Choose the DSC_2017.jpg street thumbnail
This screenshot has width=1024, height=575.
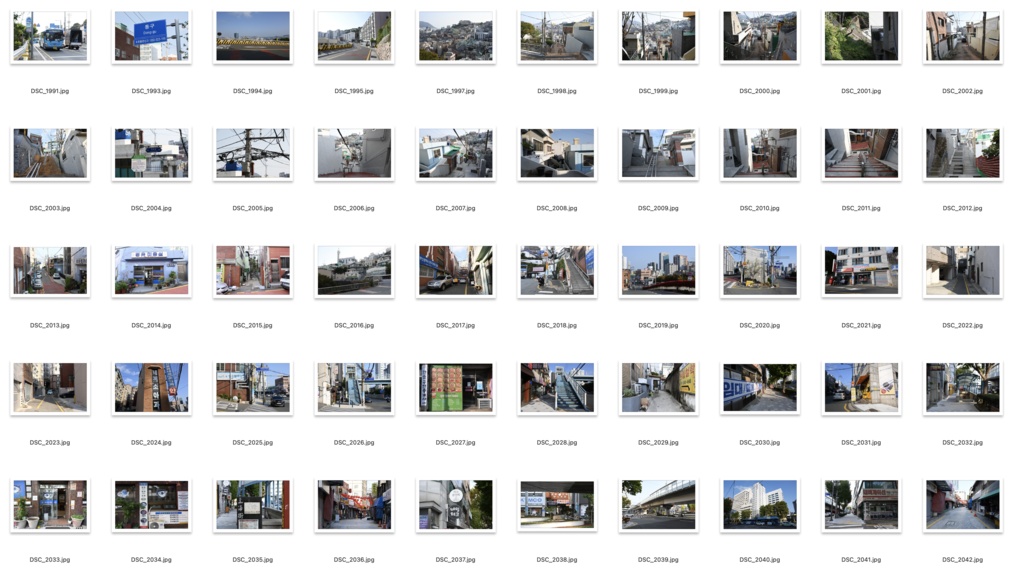coord(456,271)
